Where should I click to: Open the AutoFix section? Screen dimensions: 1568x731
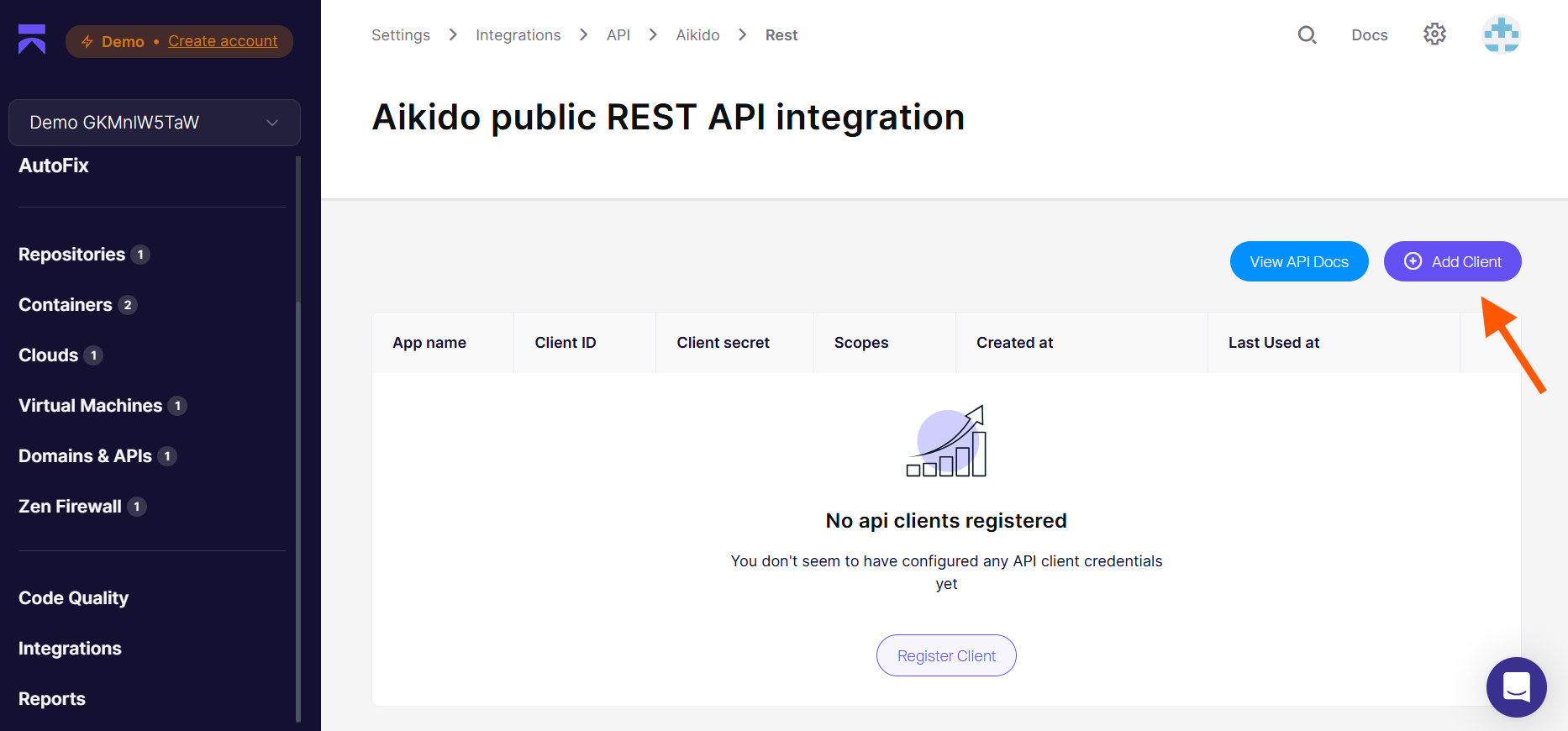54,166
